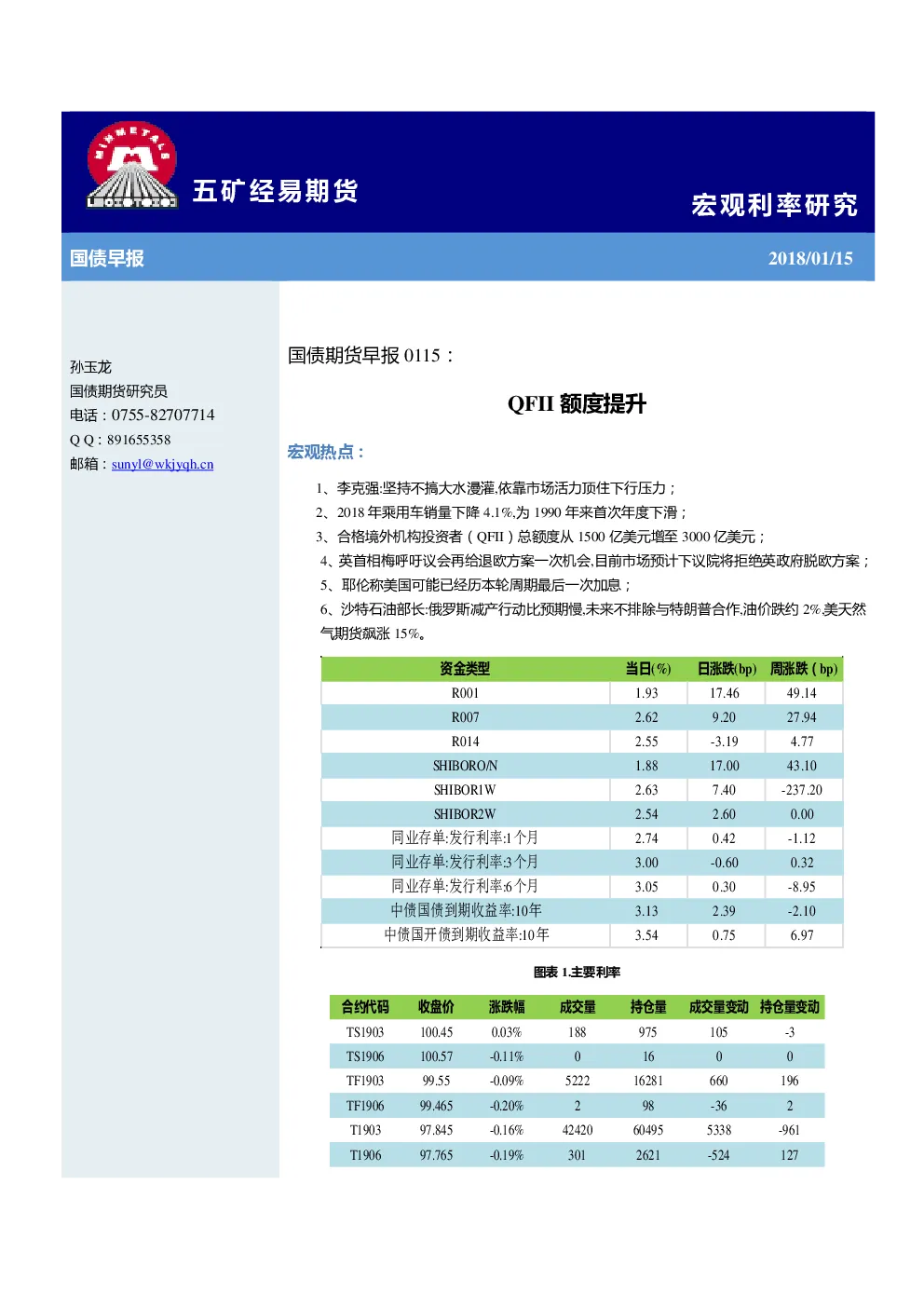Image resolution: width=924 pixels, height=1307 pixels.
Task: Click the value 49.14 in R001 row
Action: [802, 693]
